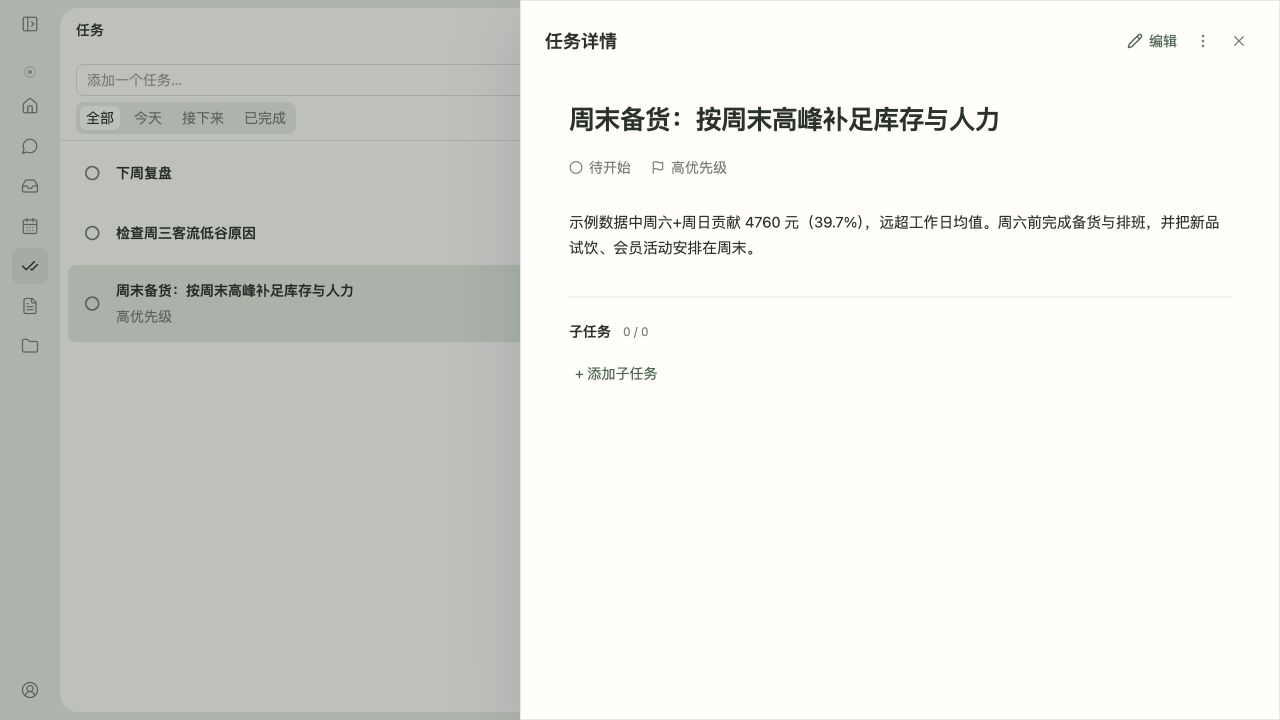Open the chat bubble icon in sidebar
Image resolution: width=1280 pixels, height=720 pixels.
(30, 146)
